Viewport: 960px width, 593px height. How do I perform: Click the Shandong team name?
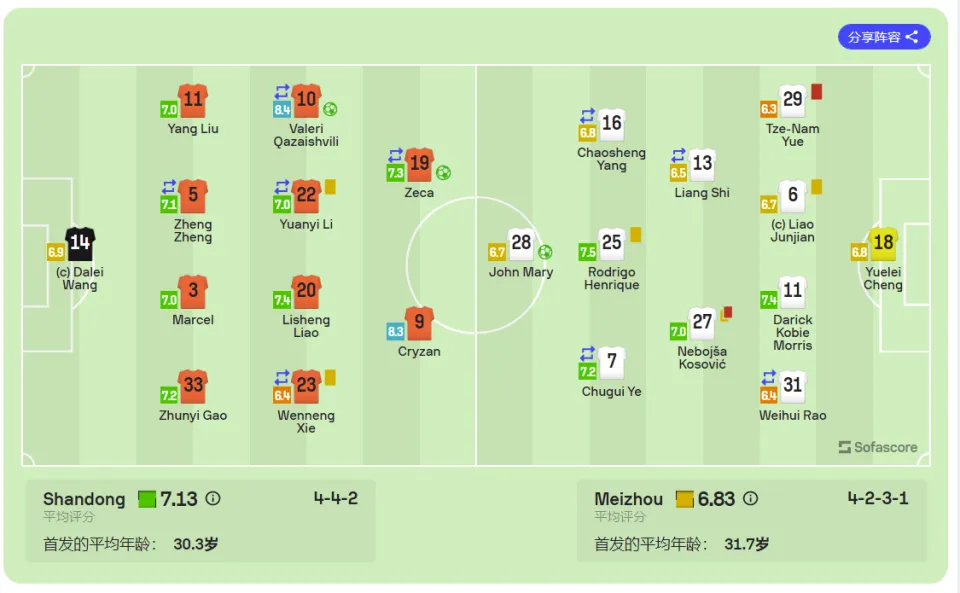[x=84, y=499]
